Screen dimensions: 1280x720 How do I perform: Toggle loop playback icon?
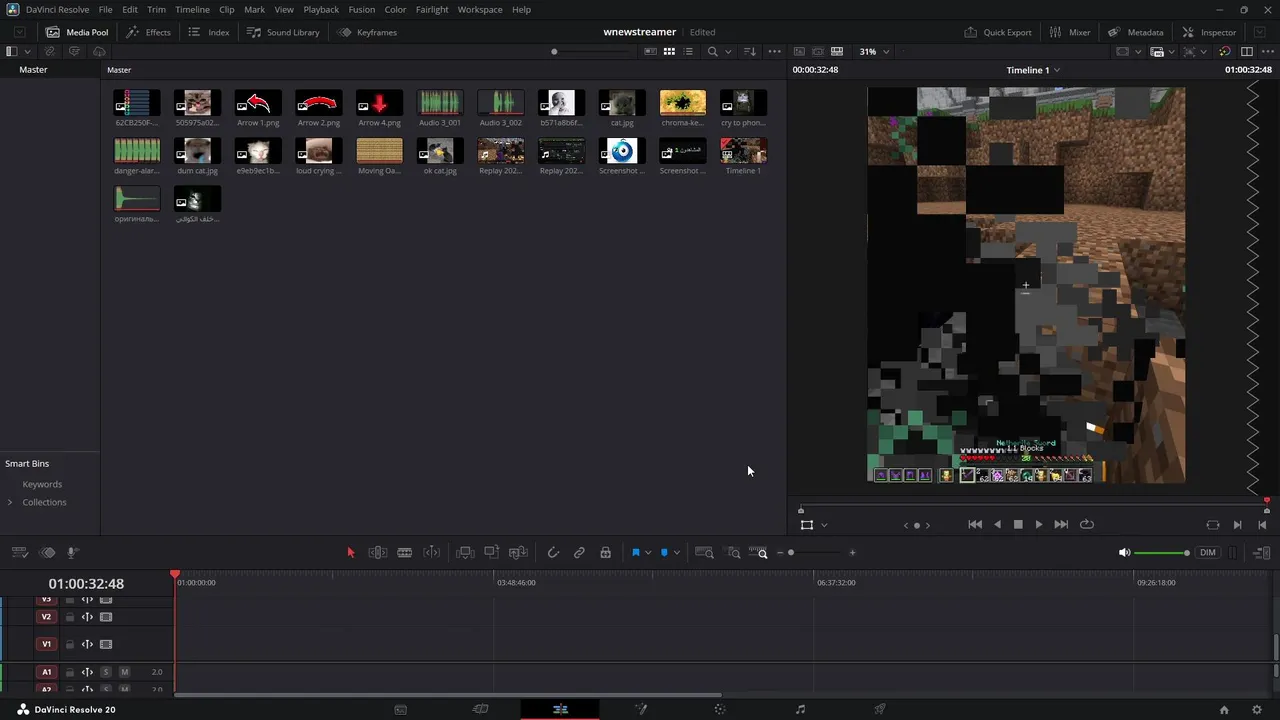[1087, 524]
